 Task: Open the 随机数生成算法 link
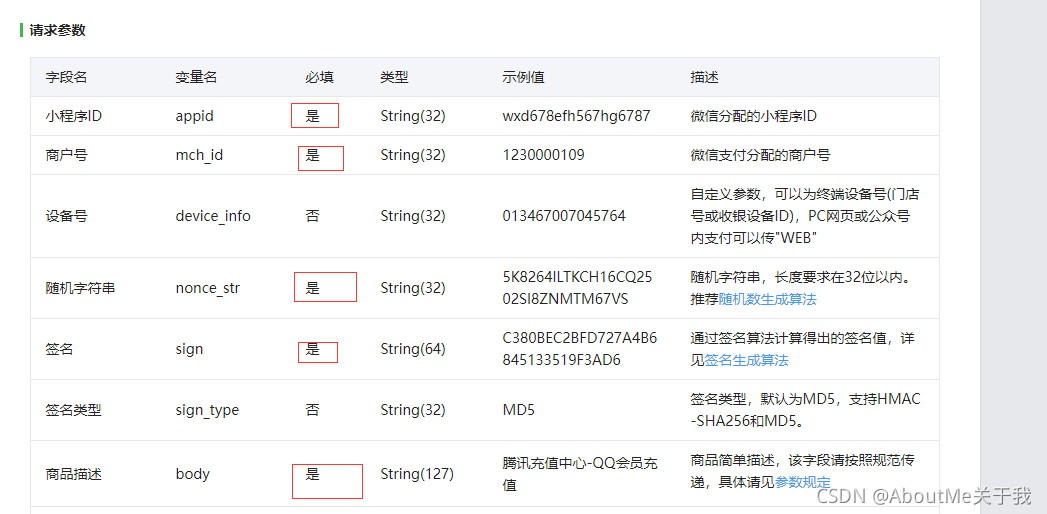(767, 299)
